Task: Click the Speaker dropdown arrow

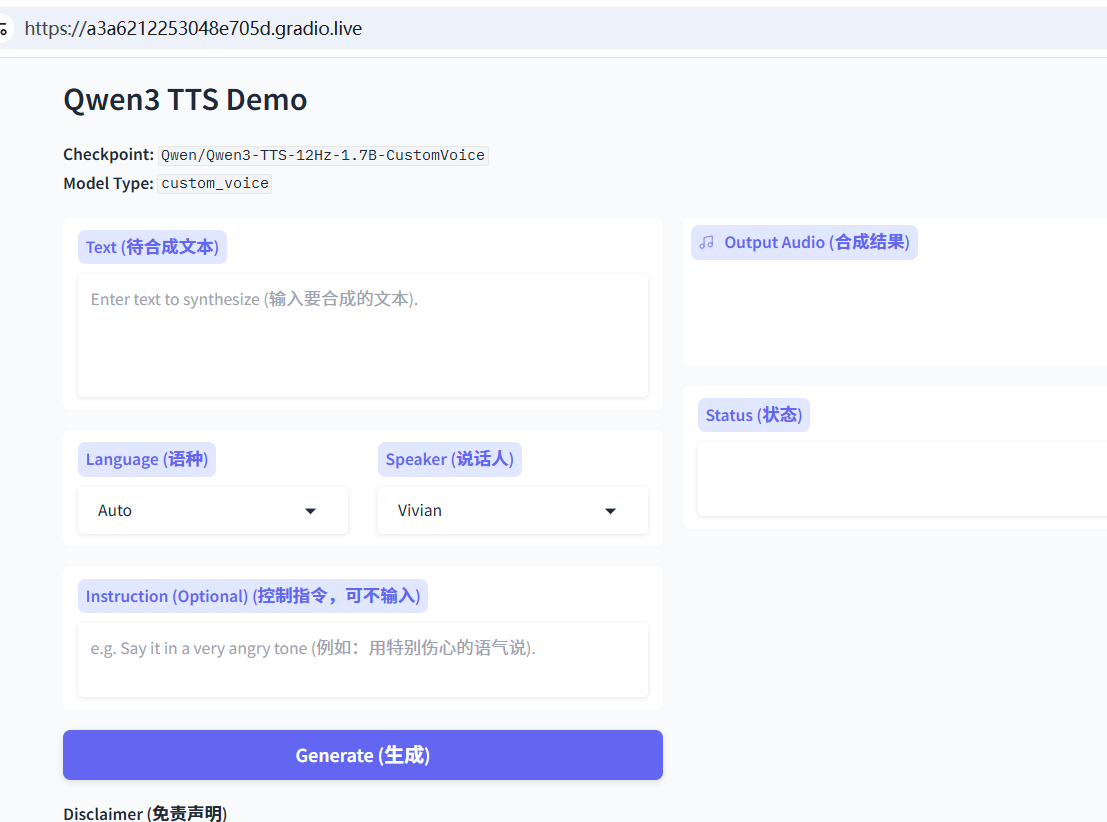Action: click(x=610, y=511)
